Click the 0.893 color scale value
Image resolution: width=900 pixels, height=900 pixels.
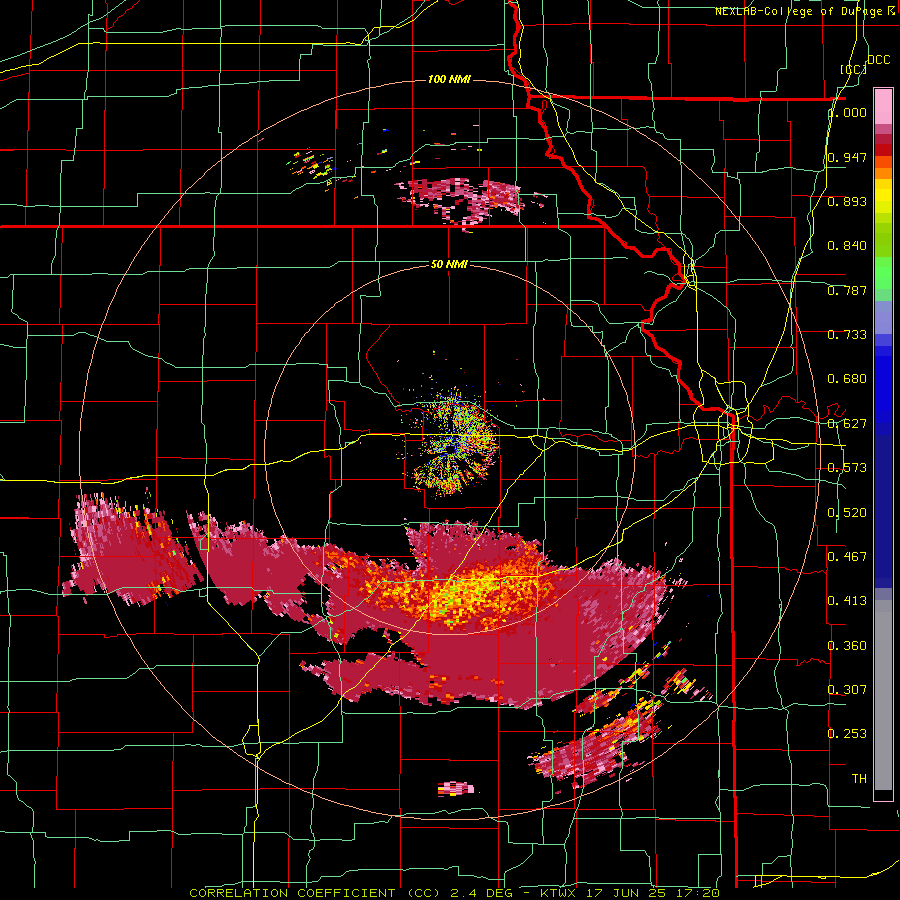[847, 201]
